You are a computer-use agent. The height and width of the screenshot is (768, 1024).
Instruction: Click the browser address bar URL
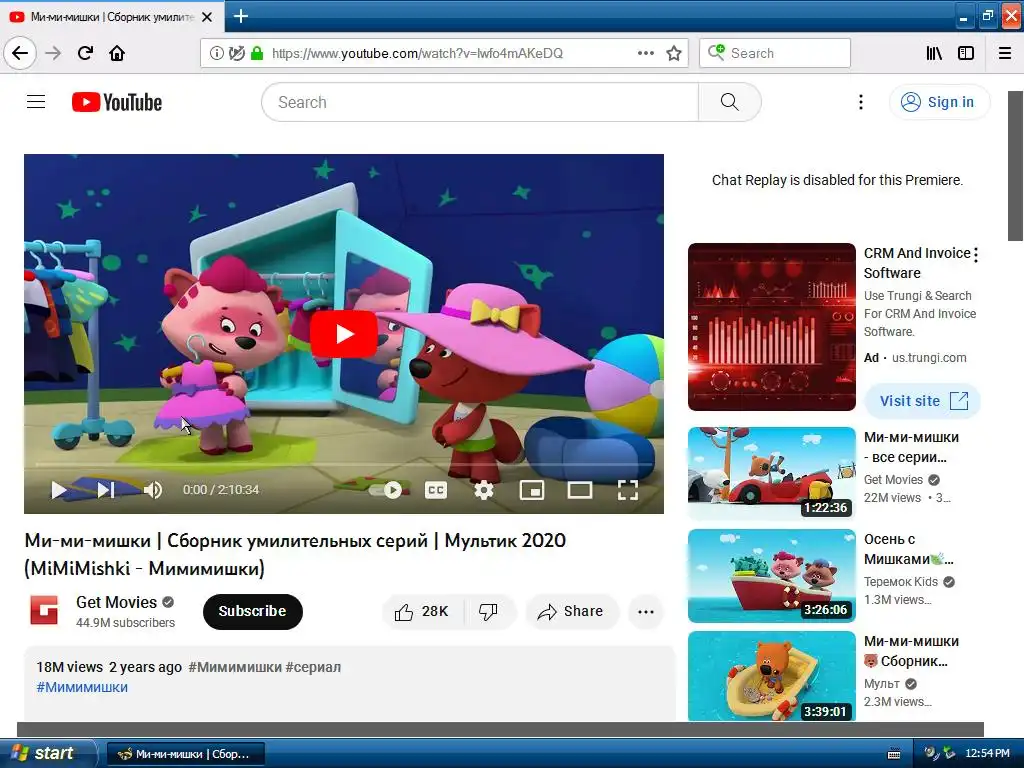[x=417, y=53]
